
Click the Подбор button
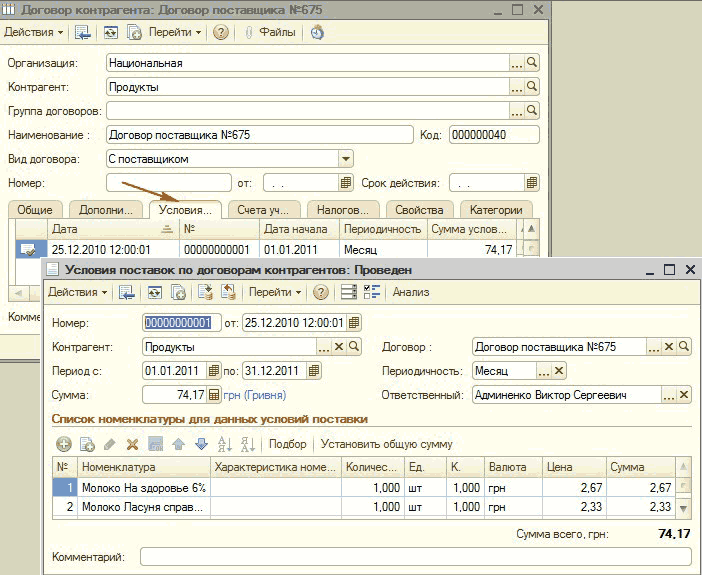tap(288, 444)
